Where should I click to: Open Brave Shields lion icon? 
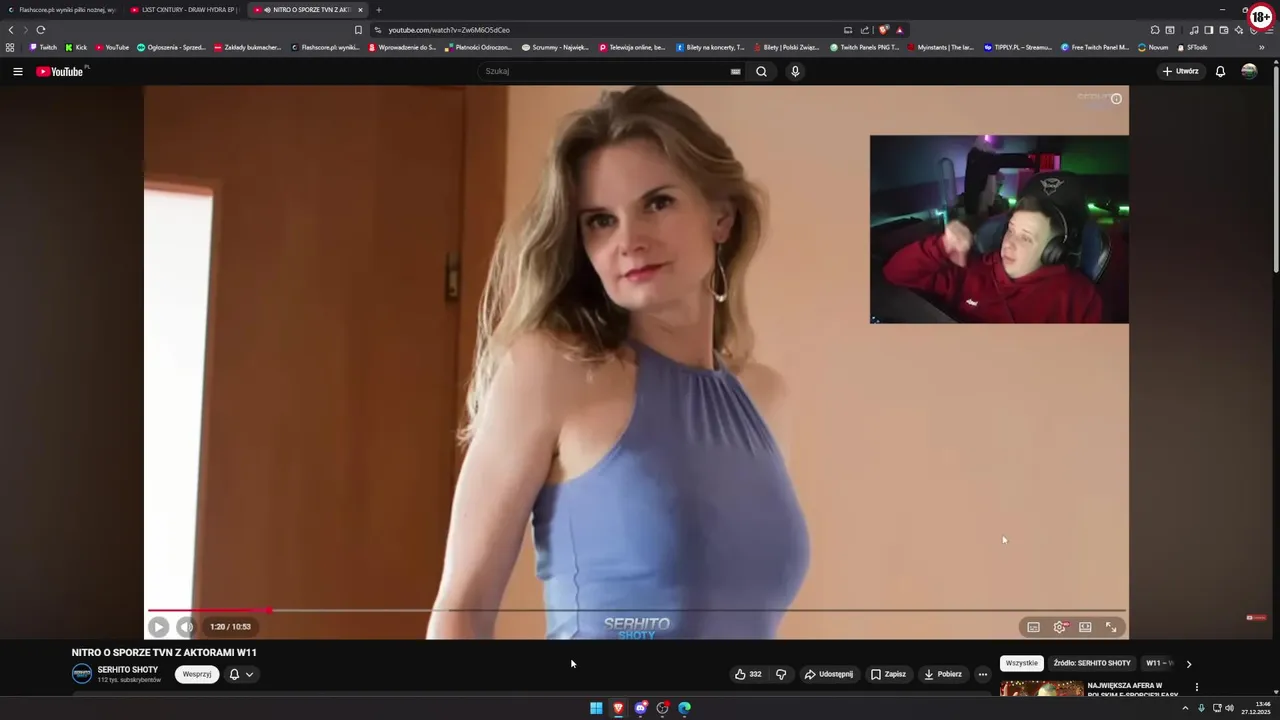(884, 30)
